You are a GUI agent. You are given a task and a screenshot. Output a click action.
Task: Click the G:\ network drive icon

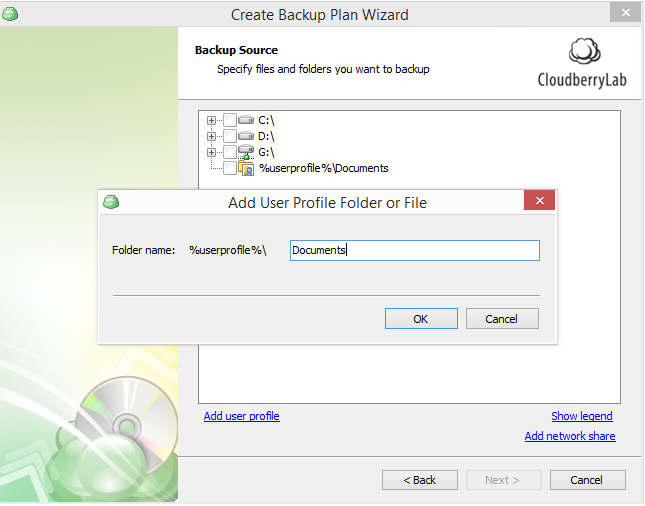246,152
